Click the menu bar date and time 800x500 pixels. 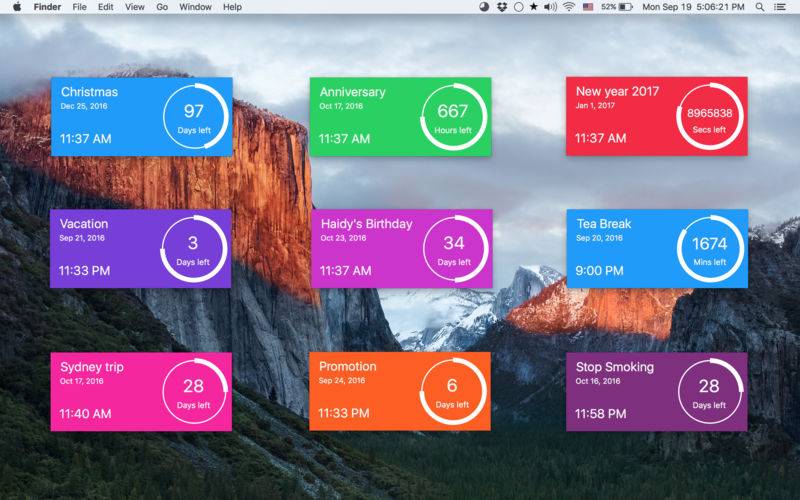(693, 7)
